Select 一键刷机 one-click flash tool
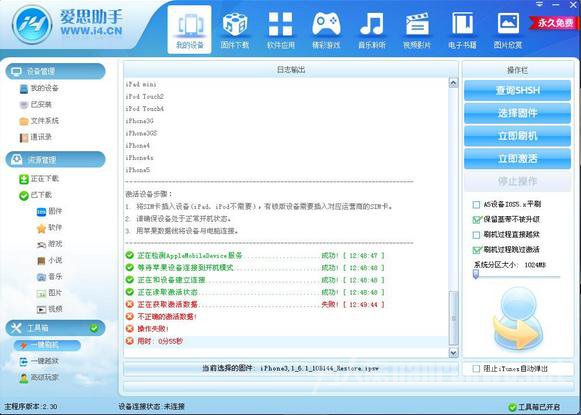This screenshot has width=581, height=415. (x=47, y=345)
